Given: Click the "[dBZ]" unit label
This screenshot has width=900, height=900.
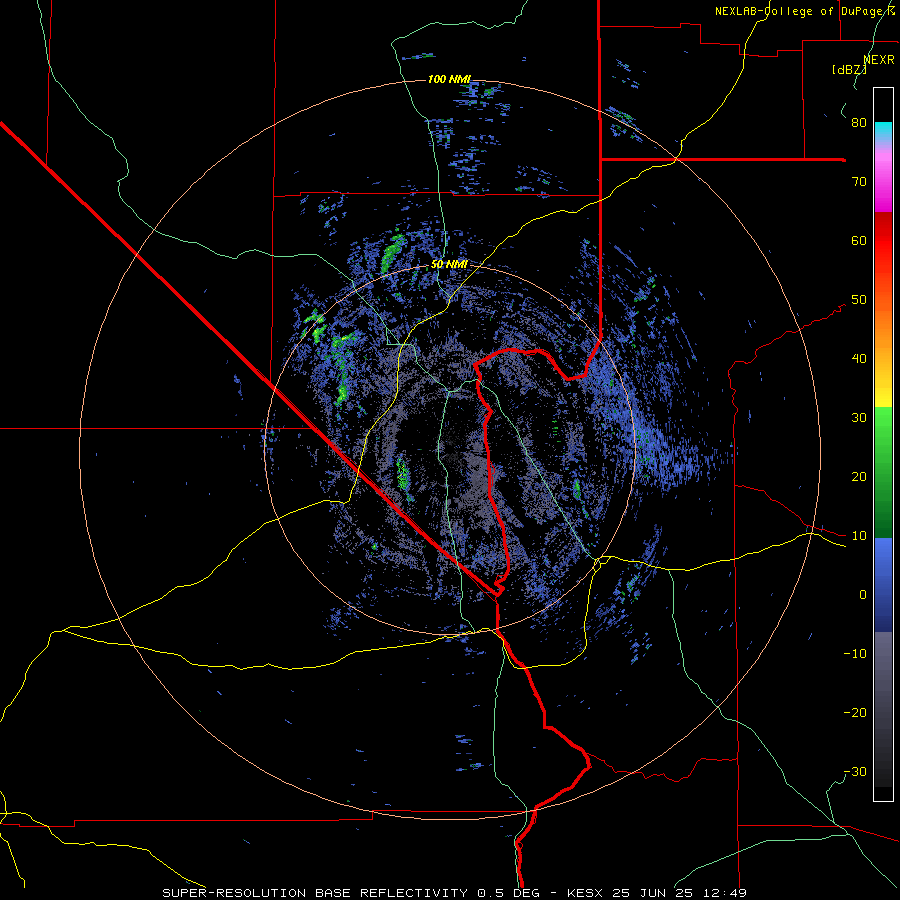Looking at the screenshot, I should (849, 70).
